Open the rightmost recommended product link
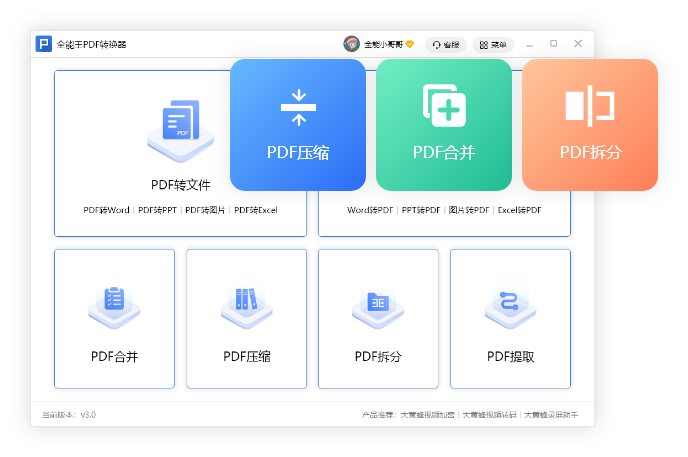Image resolution: width=688 pixels, height=457 pixels. coord(551,414)
